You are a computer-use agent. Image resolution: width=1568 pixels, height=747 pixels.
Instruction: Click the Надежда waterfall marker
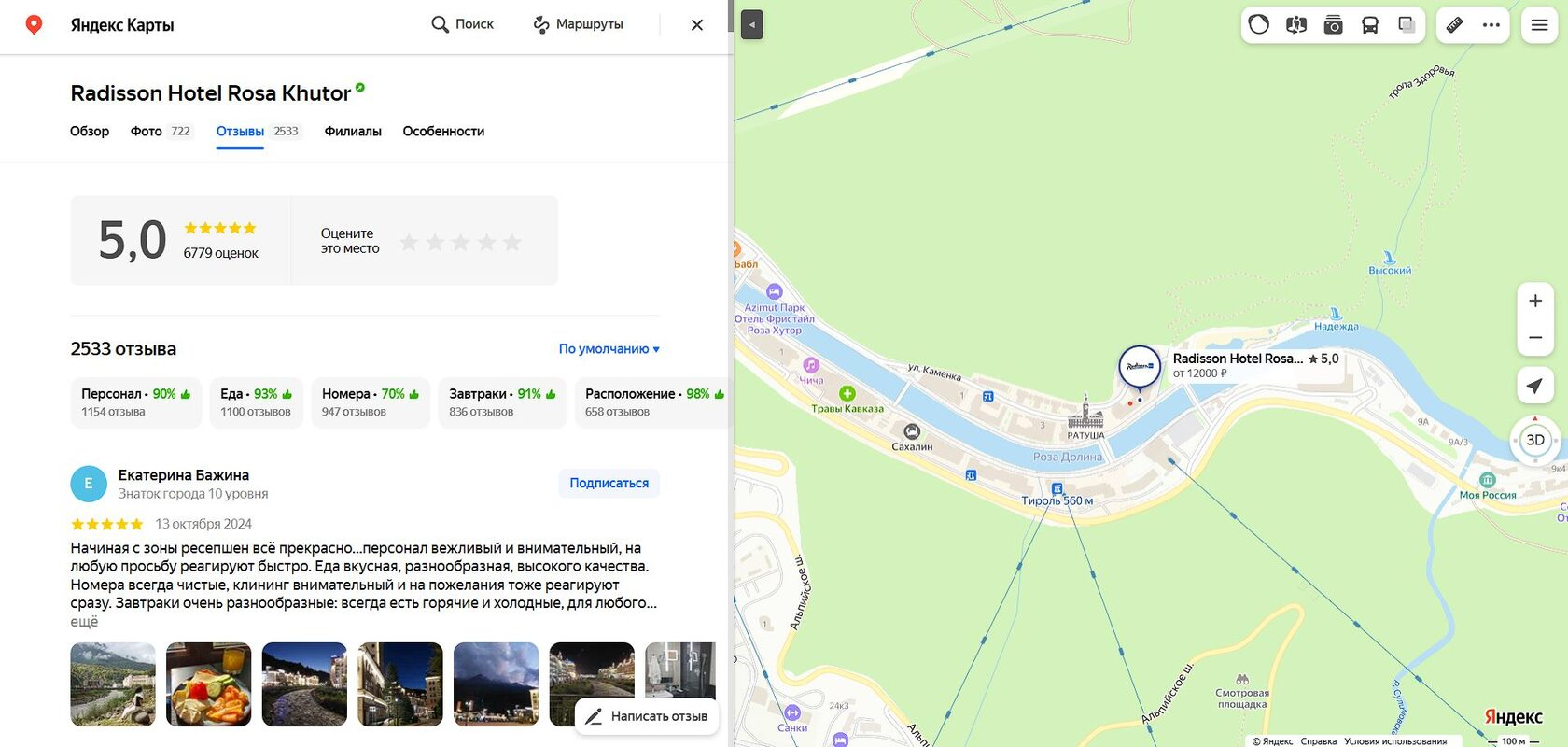point(1337,313)
